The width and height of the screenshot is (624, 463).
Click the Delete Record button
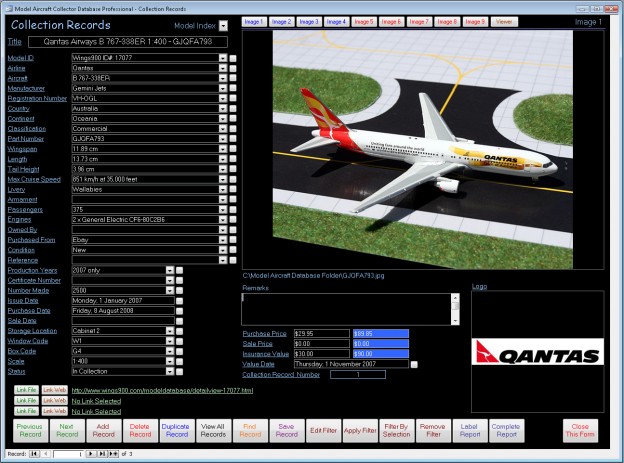pos(140,430)
